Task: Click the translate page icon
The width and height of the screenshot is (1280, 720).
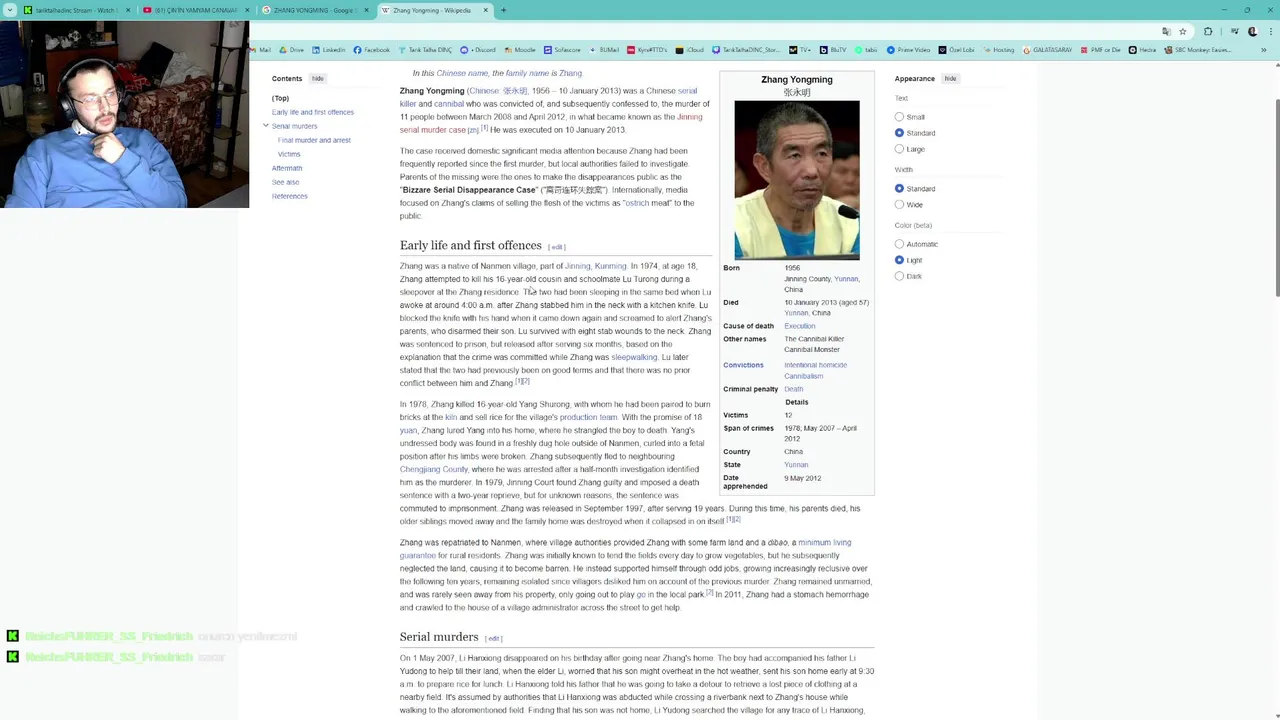Action: [1165, 31]
